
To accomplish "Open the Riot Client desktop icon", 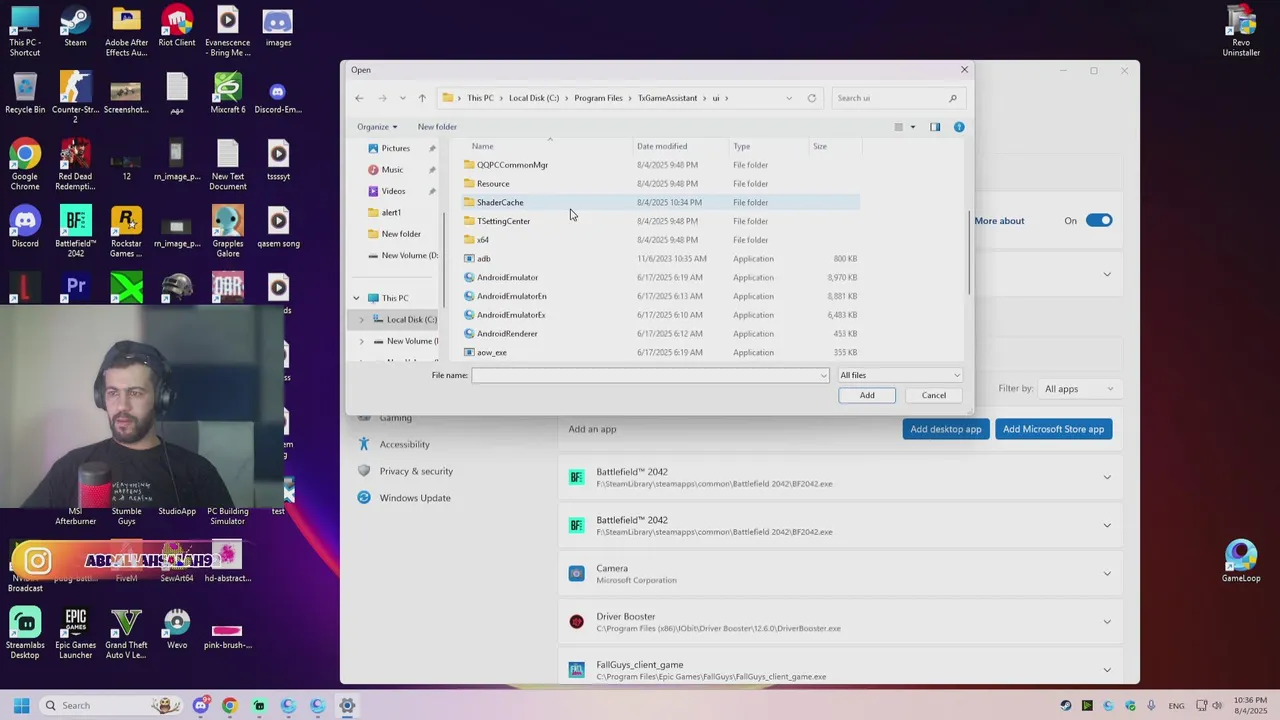I will pyautogui.click(x=177, y=27).
